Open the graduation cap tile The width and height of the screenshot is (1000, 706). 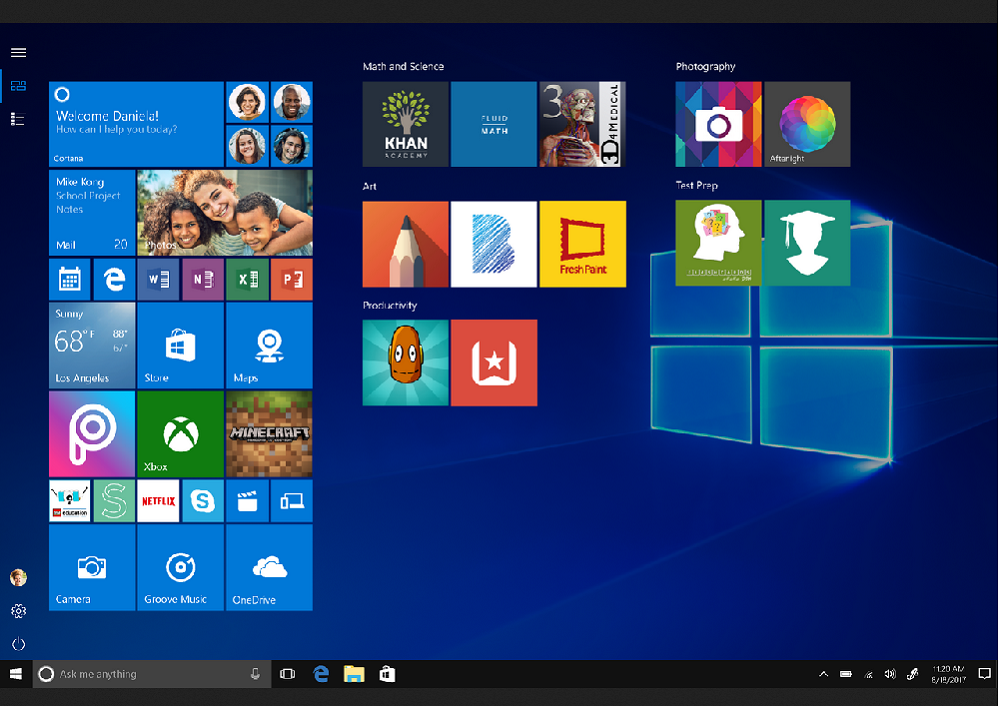click(x=807, y=243)
